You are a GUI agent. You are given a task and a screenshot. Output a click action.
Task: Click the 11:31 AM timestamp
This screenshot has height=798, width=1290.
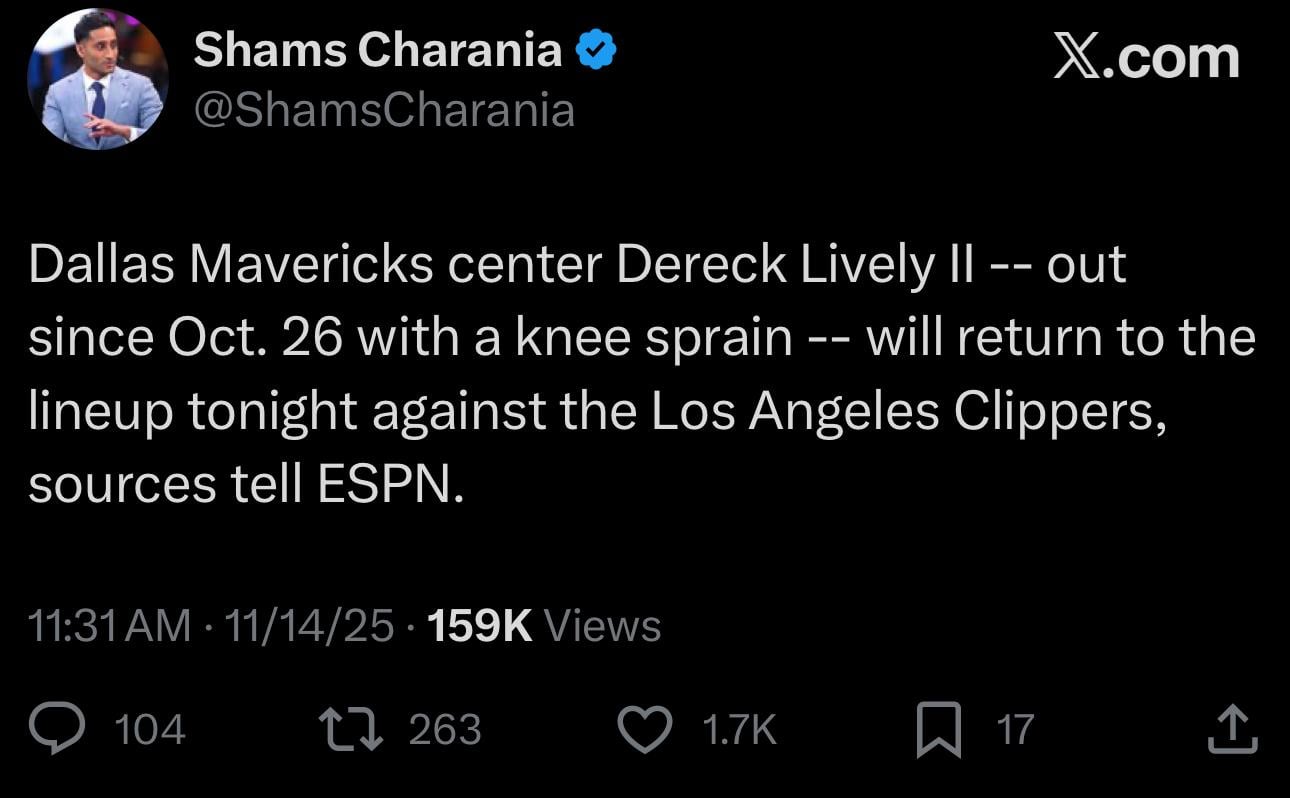(110, 627)
